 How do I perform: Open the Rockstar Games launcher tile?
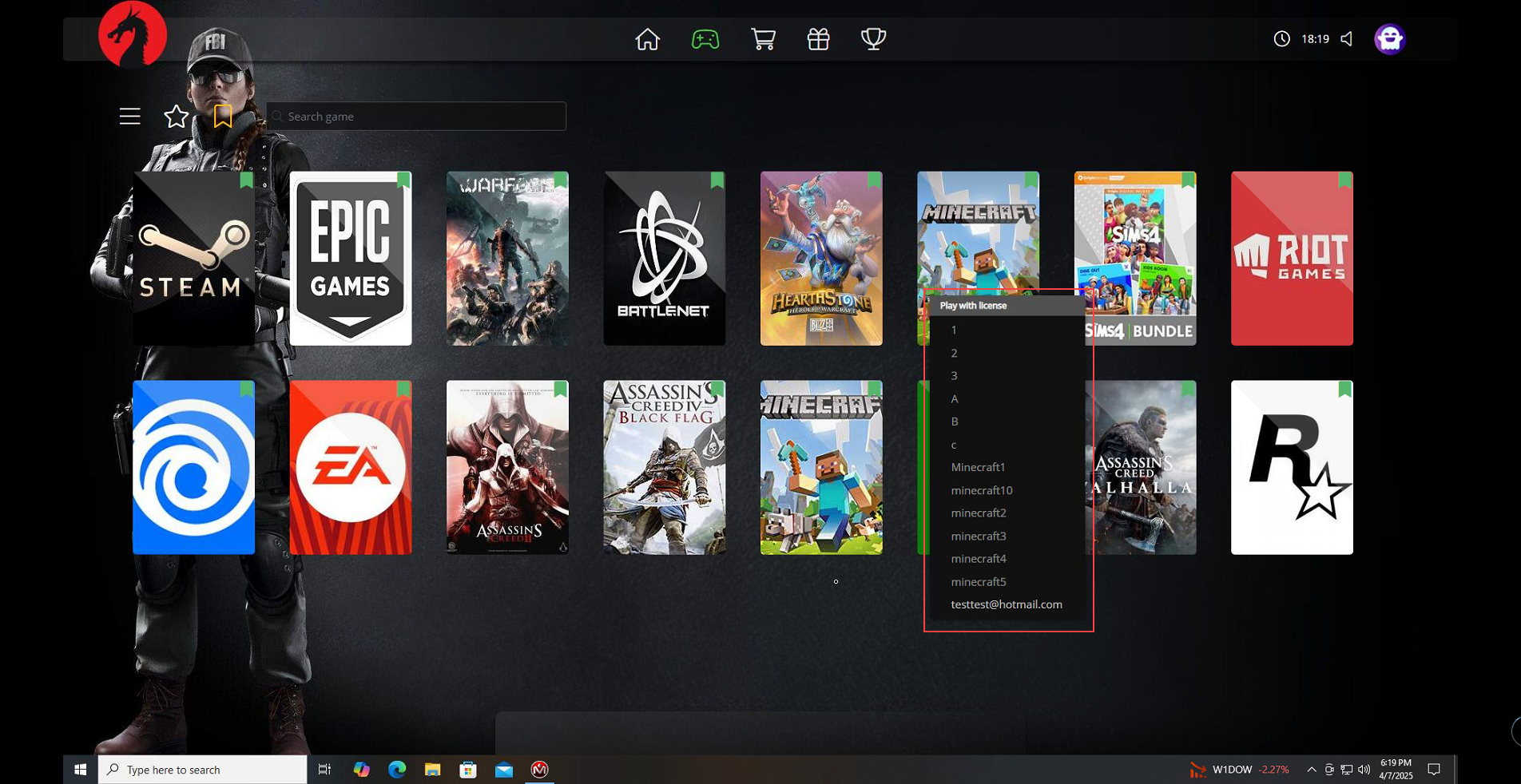click(x=1292, y=467)
